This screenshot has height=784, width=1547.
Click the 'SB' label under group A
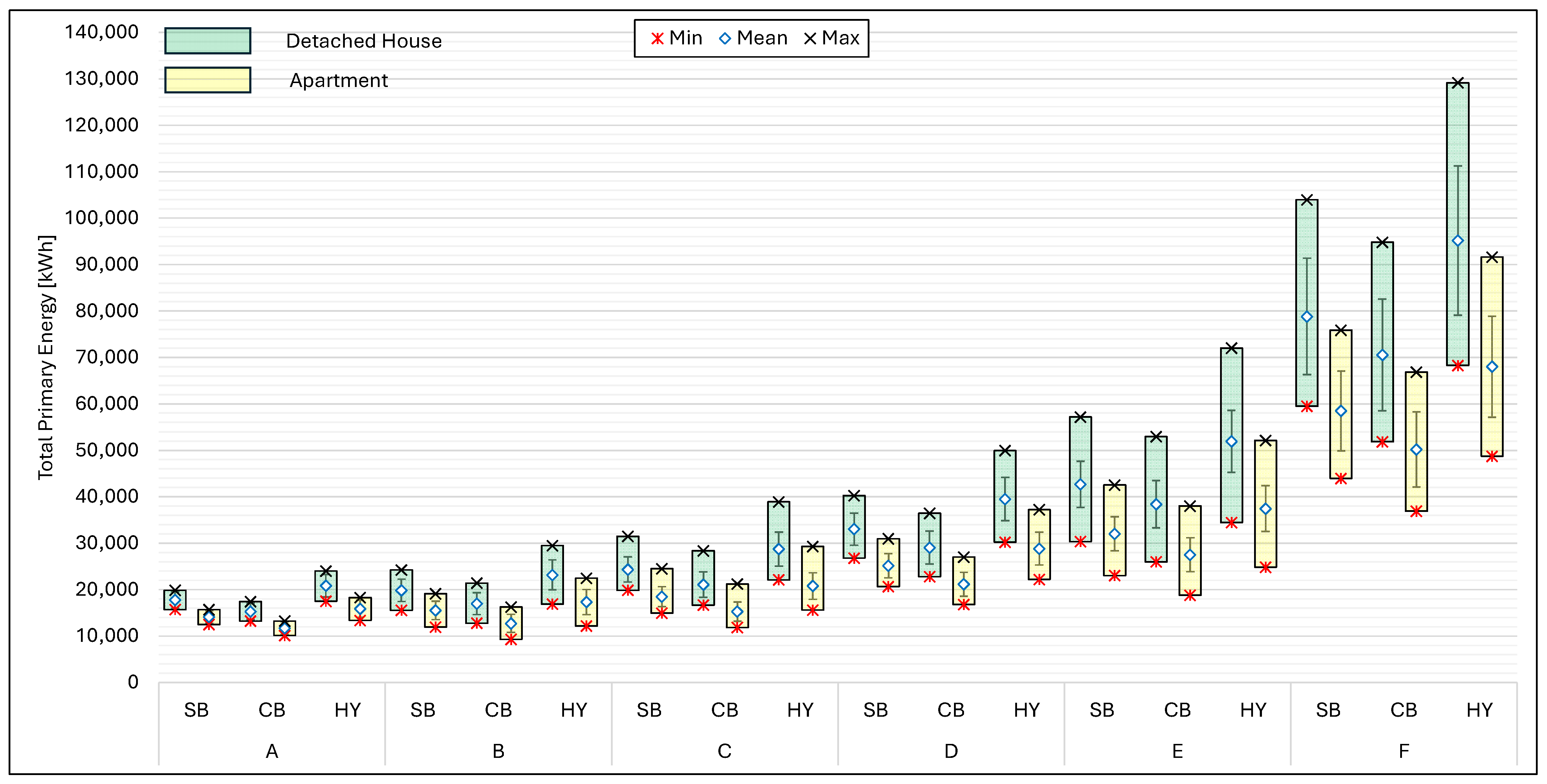(196, 710)
